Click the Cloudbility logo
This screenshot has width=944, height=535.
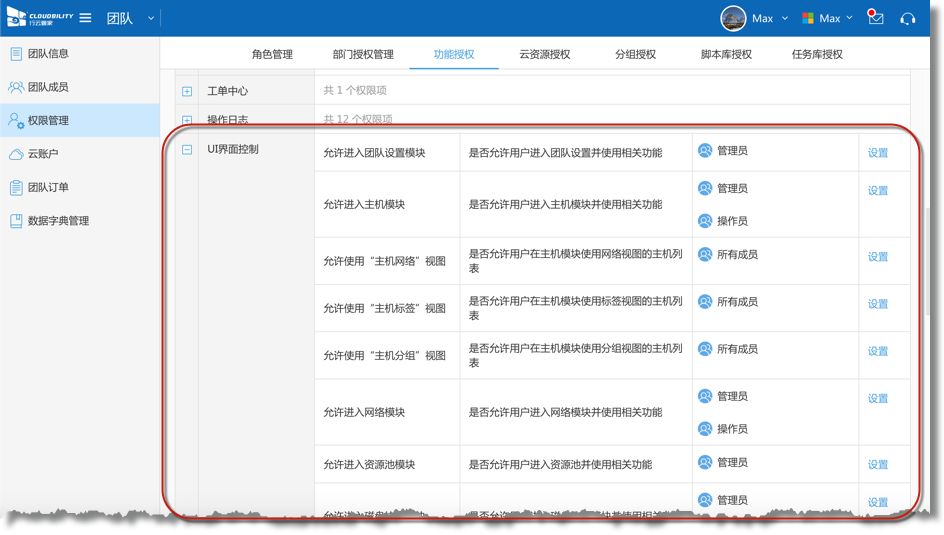tap(40, 18)
